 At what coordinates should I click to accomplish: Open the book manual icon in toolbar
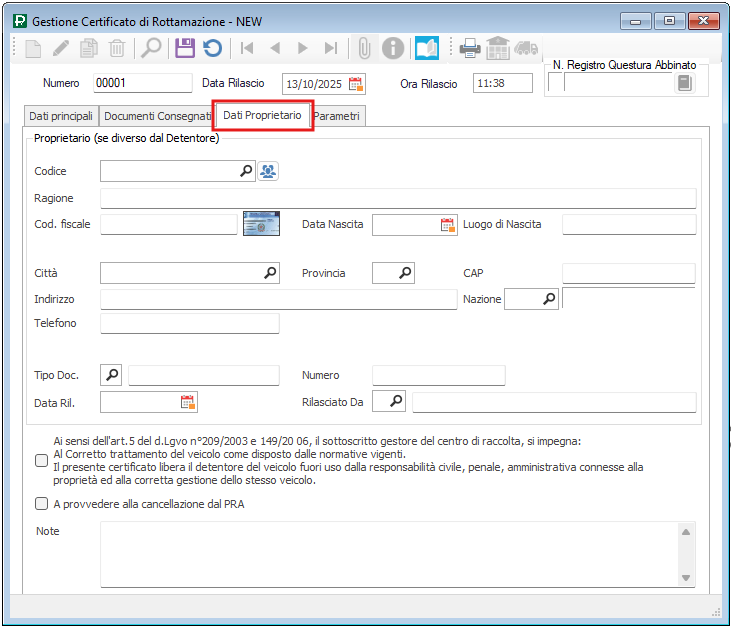click(x=427, y=47)
